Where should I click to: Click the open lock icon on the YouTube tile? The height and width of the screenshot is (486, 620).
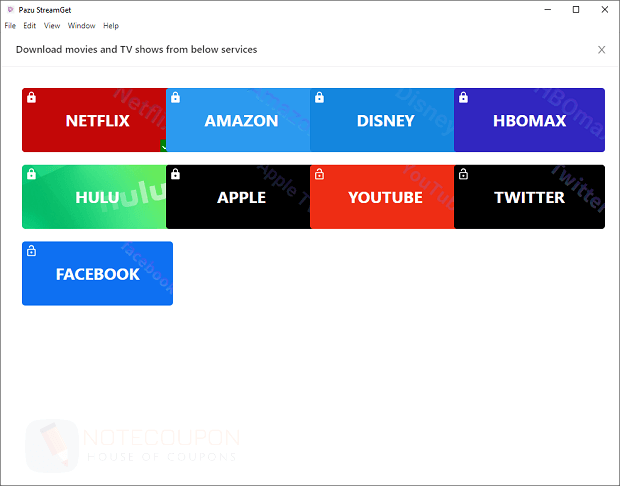(319, 174)
